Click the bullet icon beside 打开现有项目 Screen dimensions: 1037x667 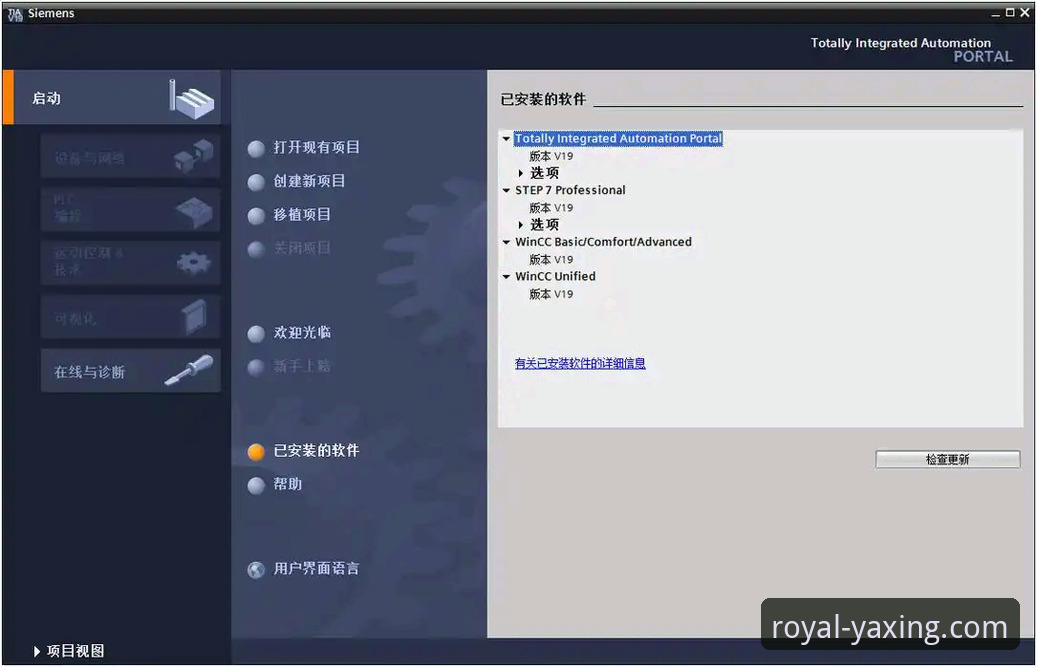256,149
